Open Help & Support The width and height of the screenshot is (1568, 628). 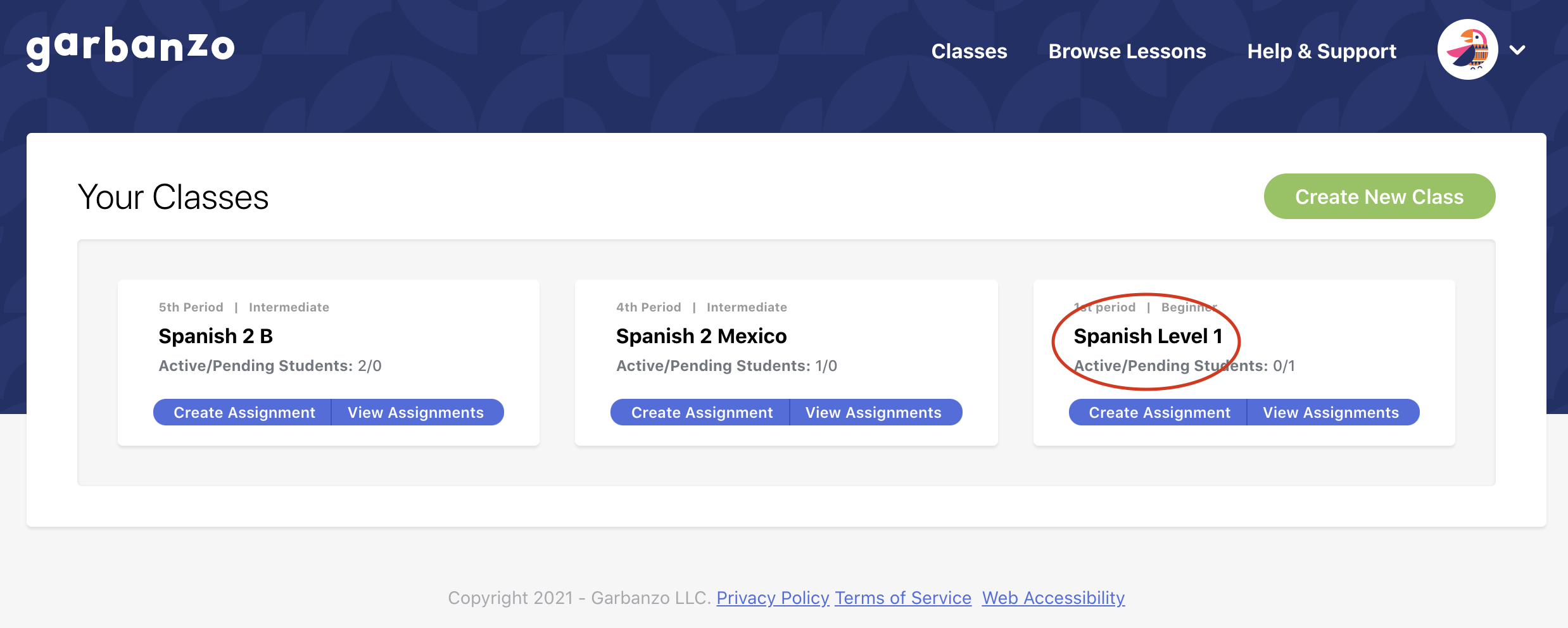[x=1321, y=51]
